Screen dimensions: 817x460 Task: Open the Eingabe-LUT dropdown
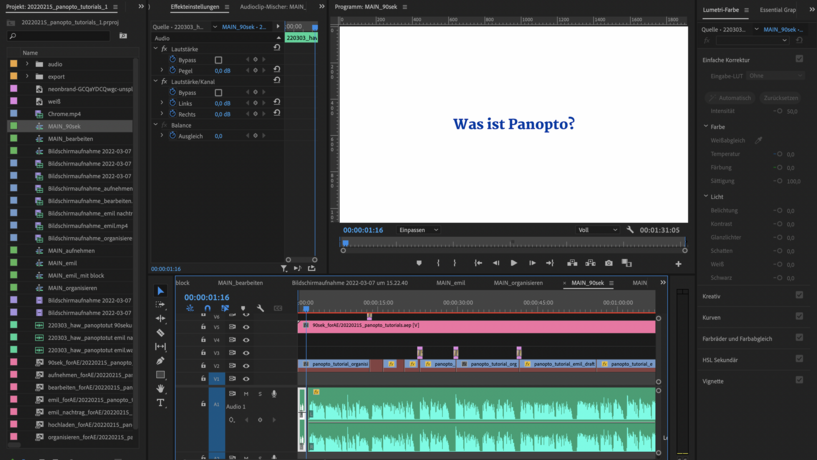pyautogui.click(x=775, y=76)
